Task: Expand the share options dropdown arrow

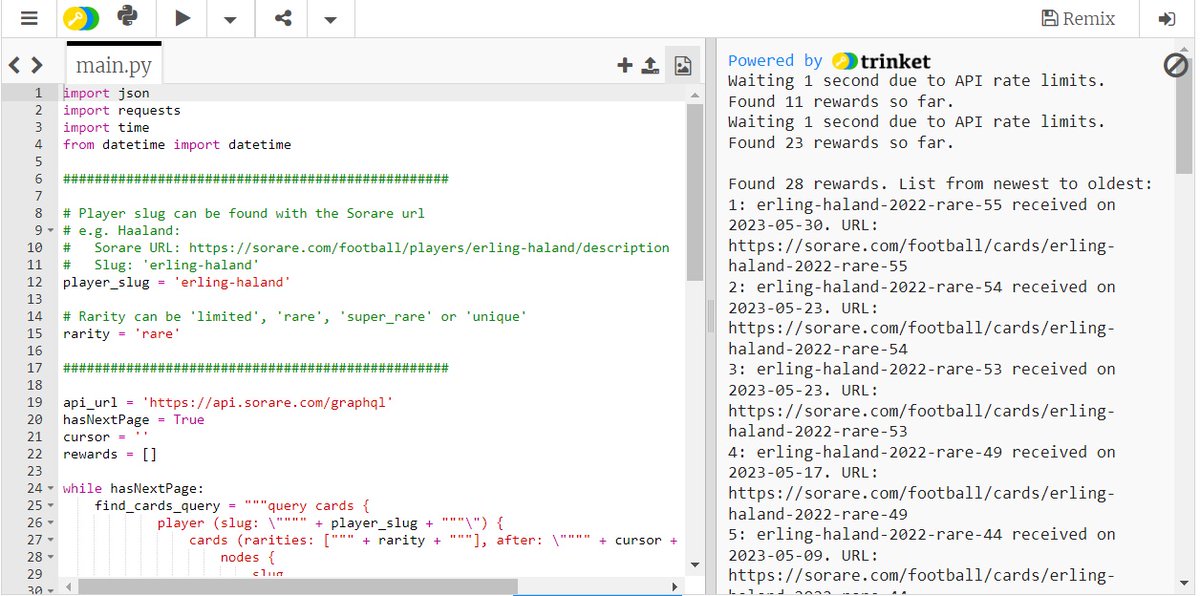Action: (331, 19)
